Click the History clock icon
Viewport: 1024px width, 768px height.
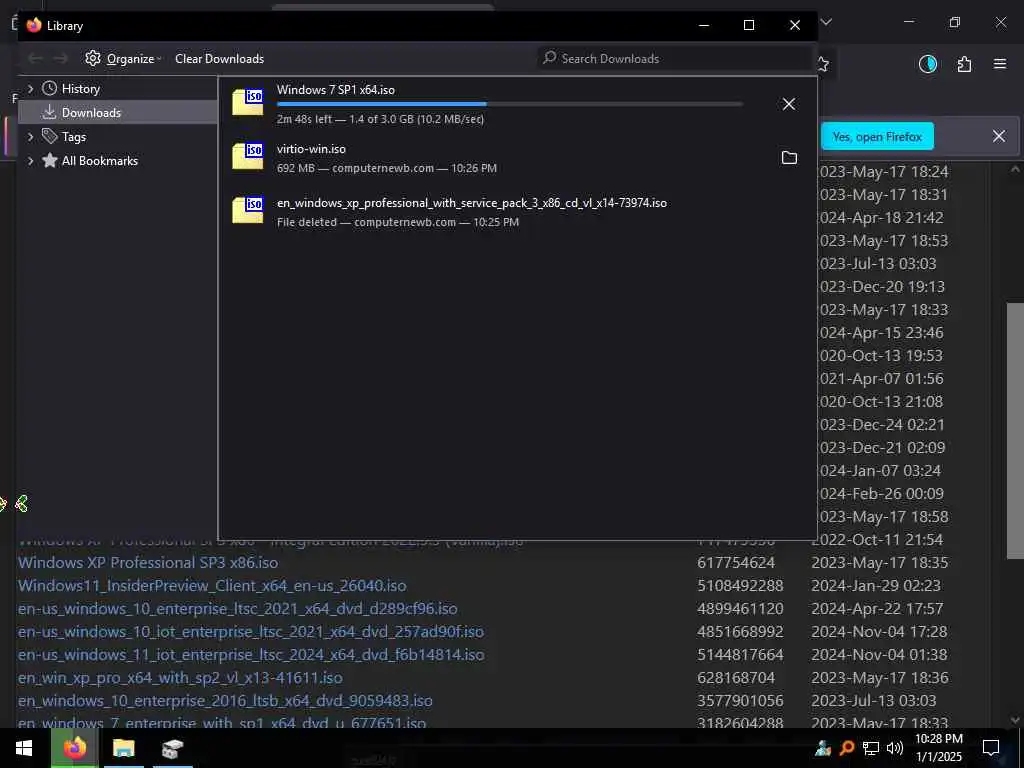coord(50,88)
